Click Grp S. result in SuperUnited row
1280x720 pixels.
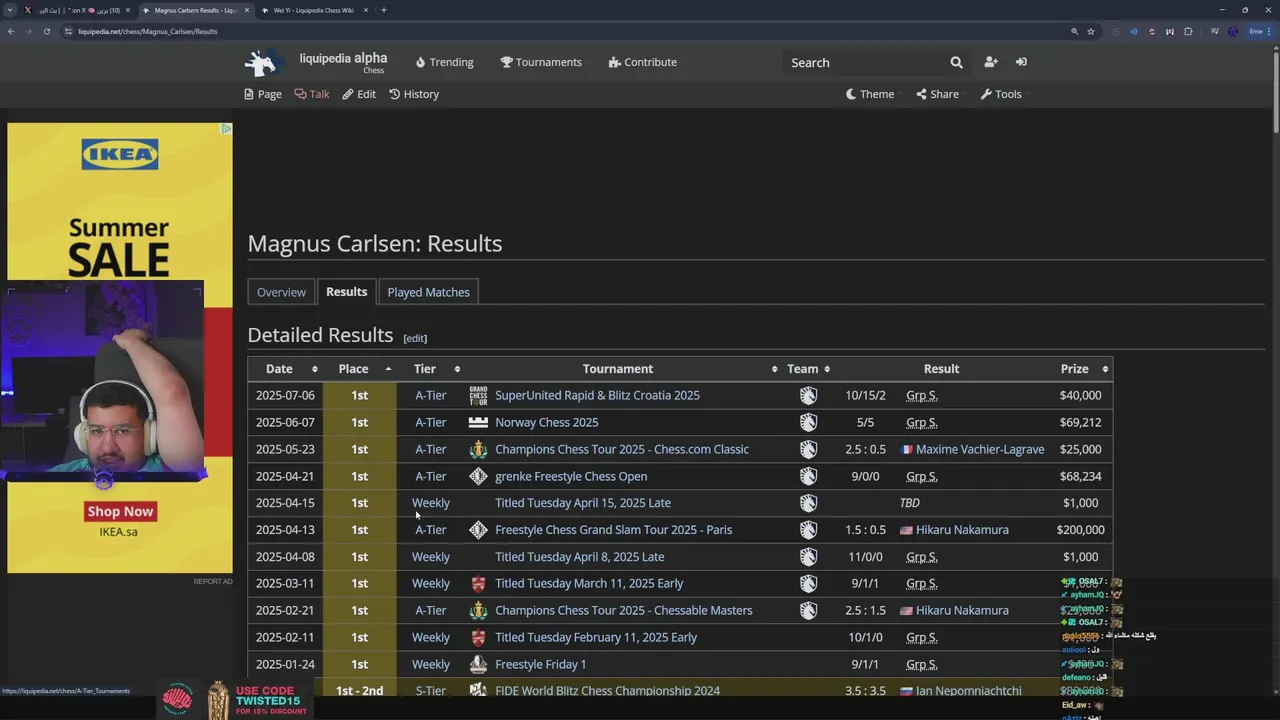921,395
